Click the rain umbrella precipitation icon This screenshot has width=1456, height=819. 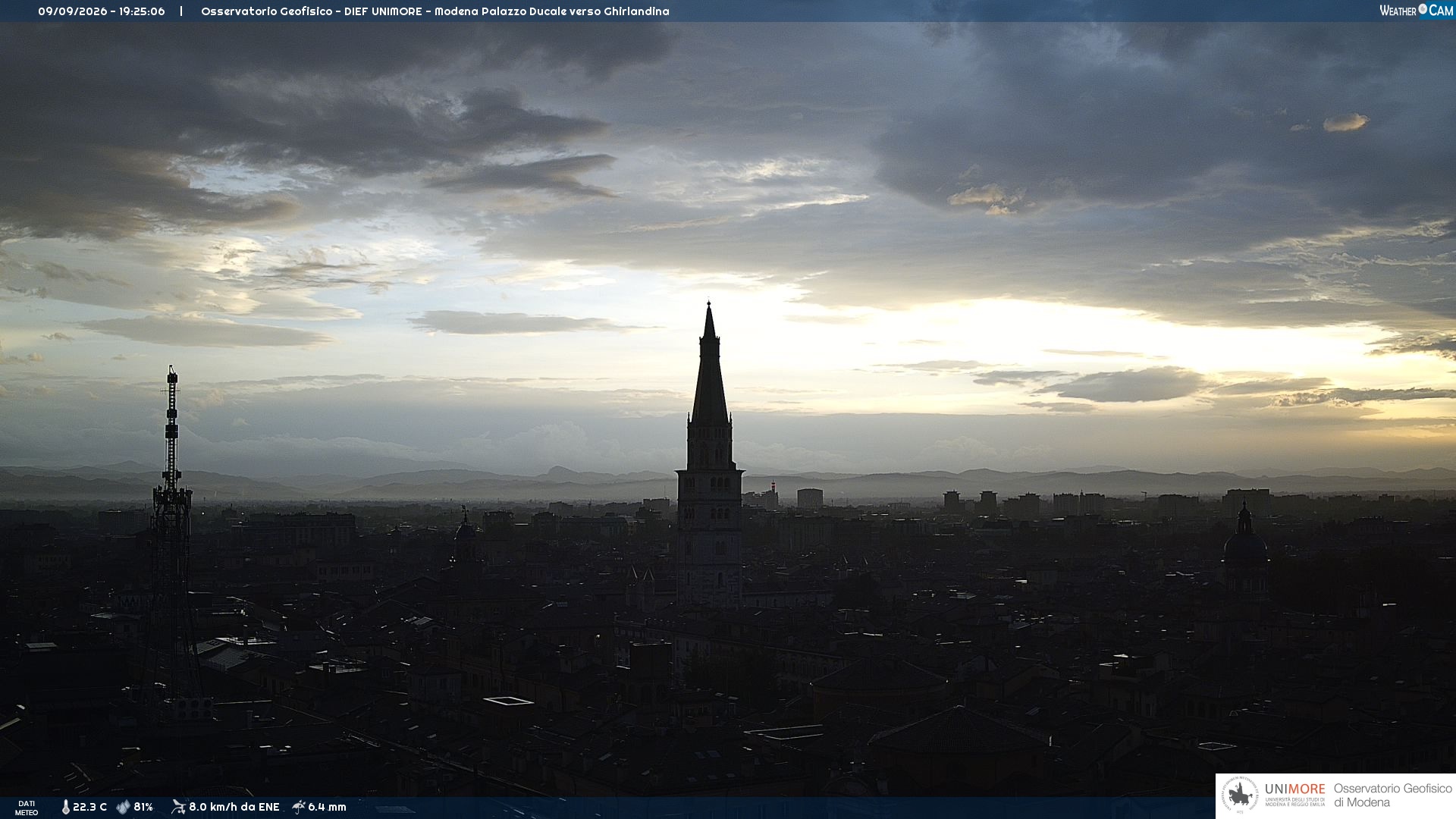point(299,807)
